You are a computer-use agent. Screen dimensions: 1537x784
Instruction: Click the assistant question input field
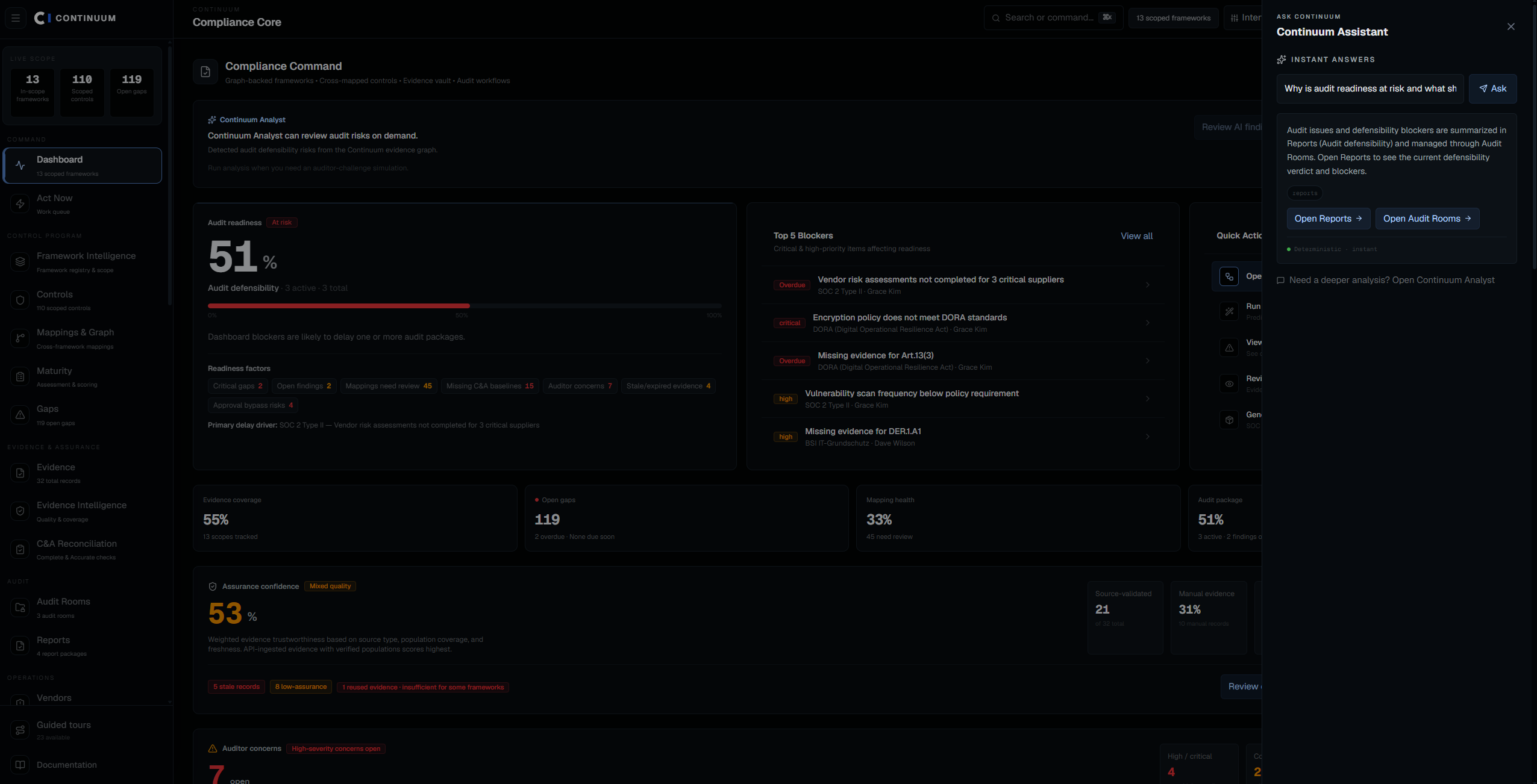coord(1370,89)
